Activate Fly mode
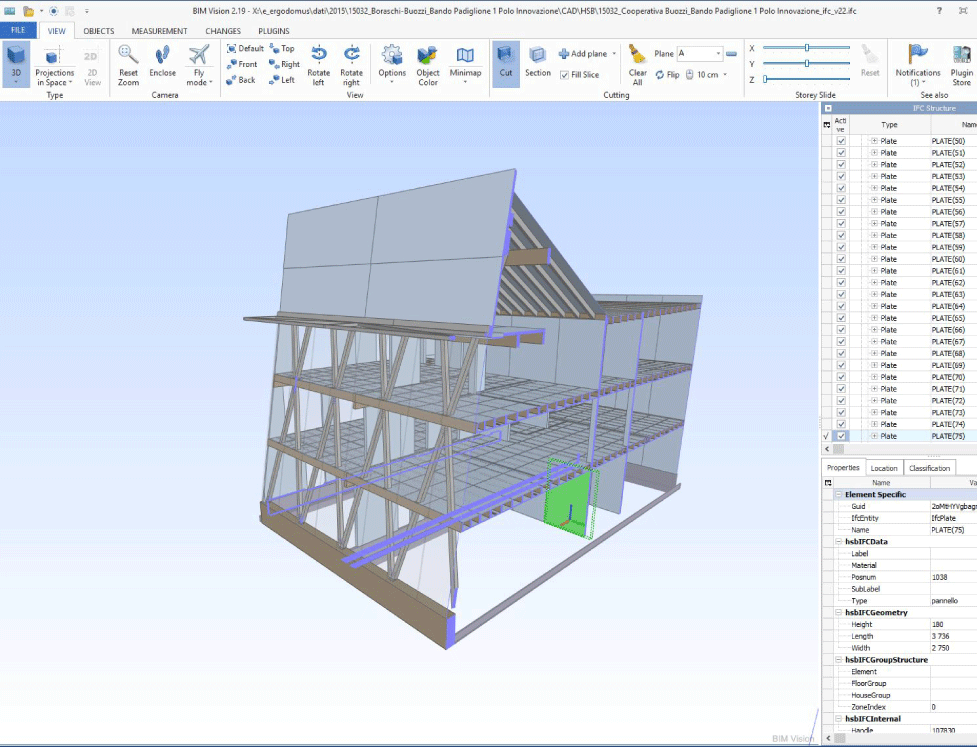Viewport: 977px width, 747px height. point(197,62)
